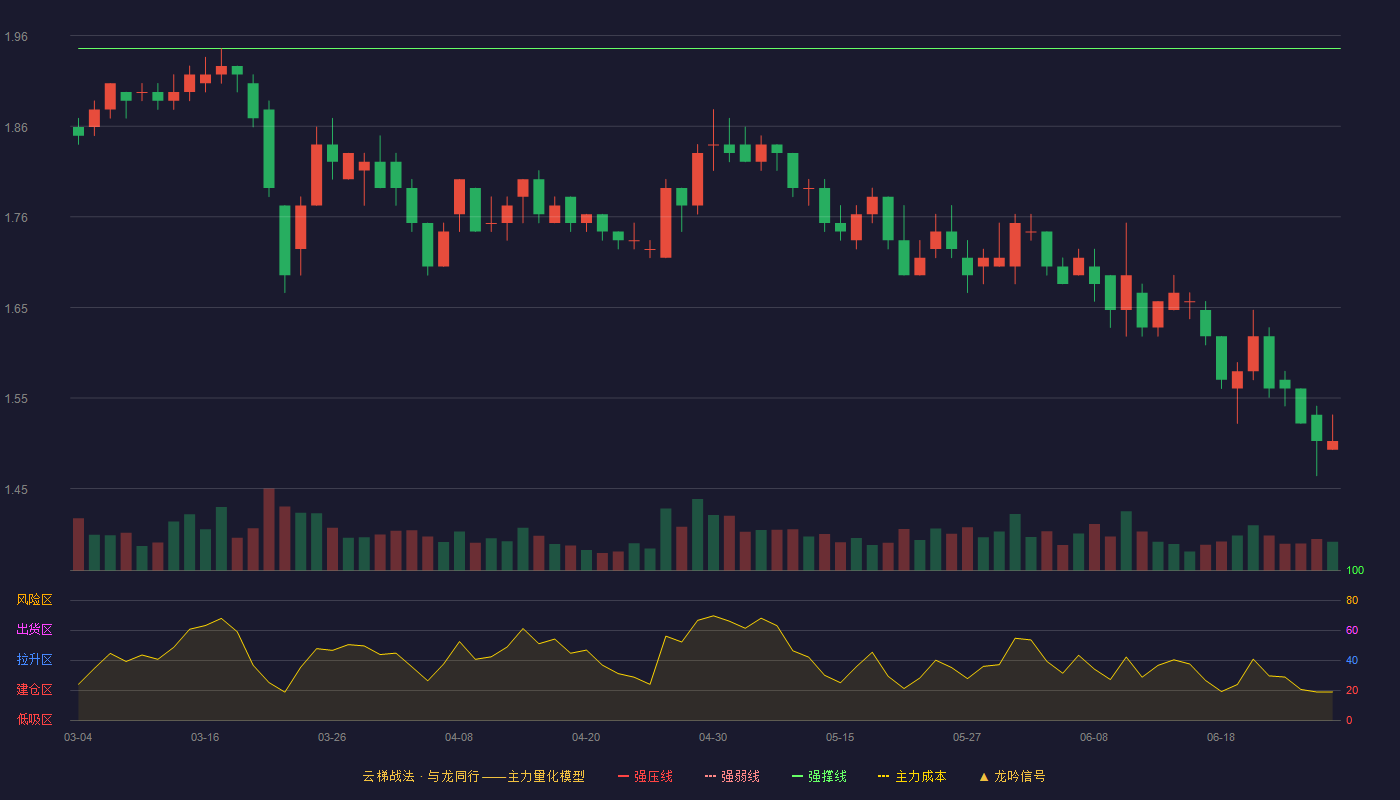Click the 05-27 date label
The height and width of the screenshot is (800, 1400).
(x=967, y=737)
